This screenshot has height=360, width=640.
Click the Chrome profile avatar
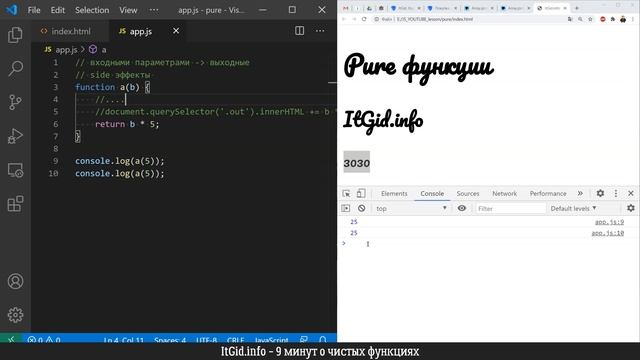623,19
